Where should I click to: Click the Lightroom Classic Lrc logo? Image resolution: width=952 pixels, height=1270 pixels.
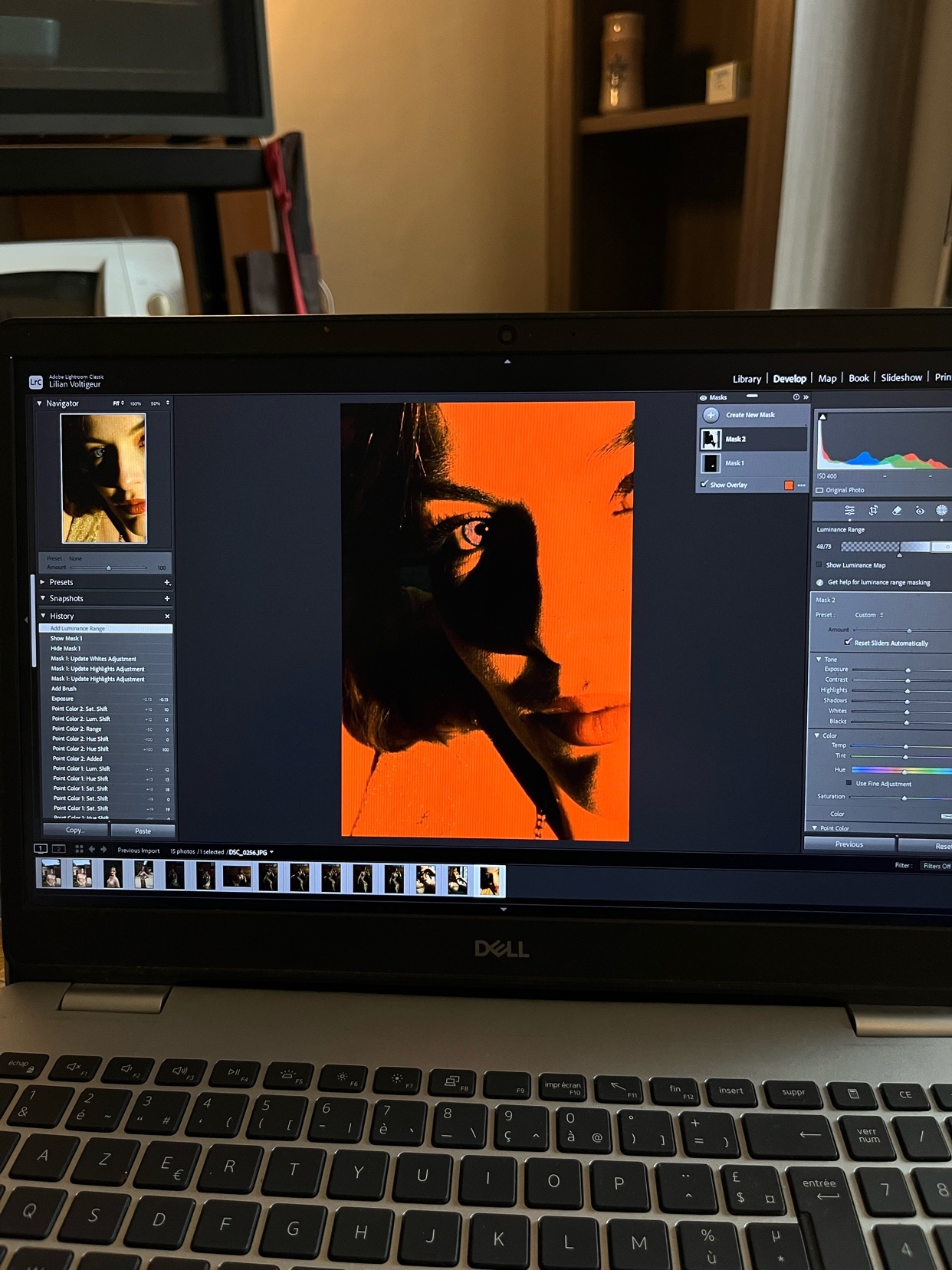coord(36,382)
